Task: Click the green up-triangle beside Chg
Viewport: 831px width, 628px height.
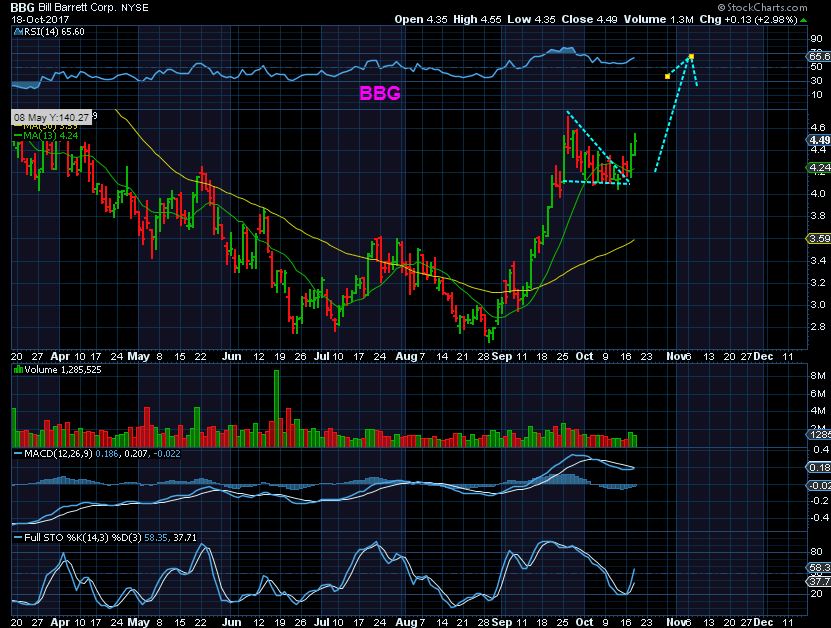Action: point(803,20)
